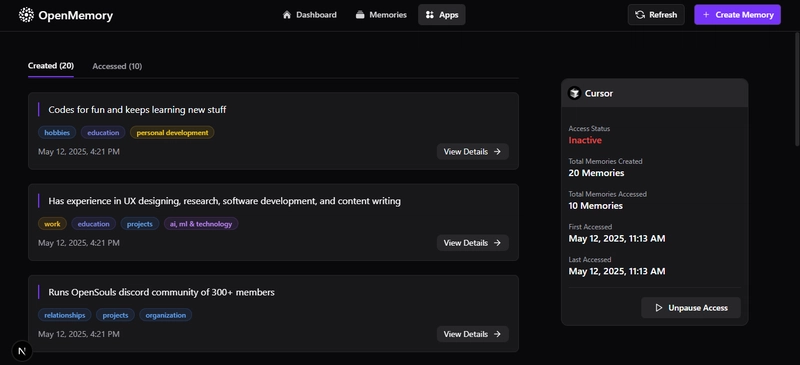The image size is (800, 365).
Task: Click the projects tag on OpenSouls memory
Action: (115, 315)
